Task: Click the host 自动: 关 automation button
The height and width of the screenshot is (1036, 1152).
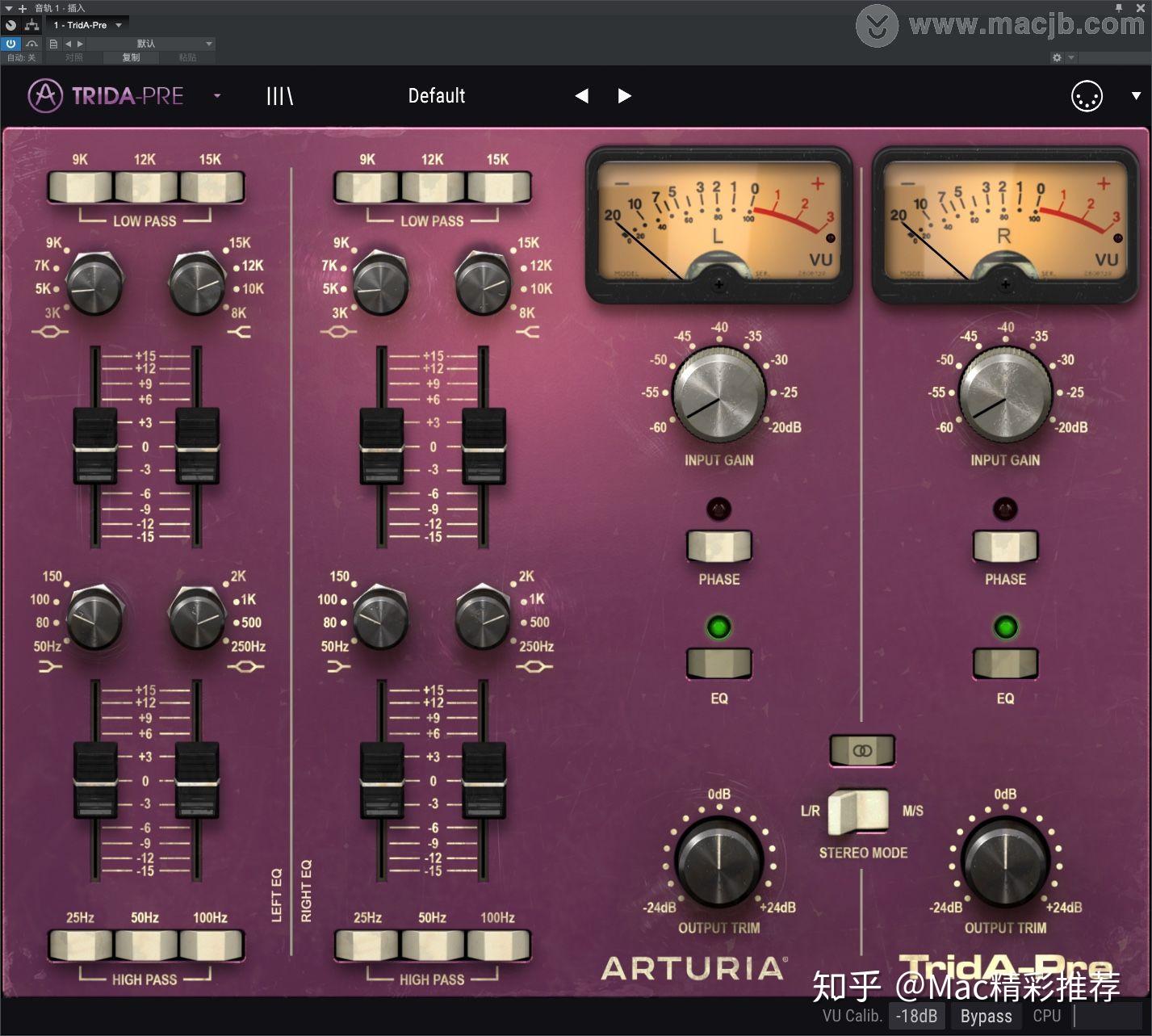Action: (21, 57)
